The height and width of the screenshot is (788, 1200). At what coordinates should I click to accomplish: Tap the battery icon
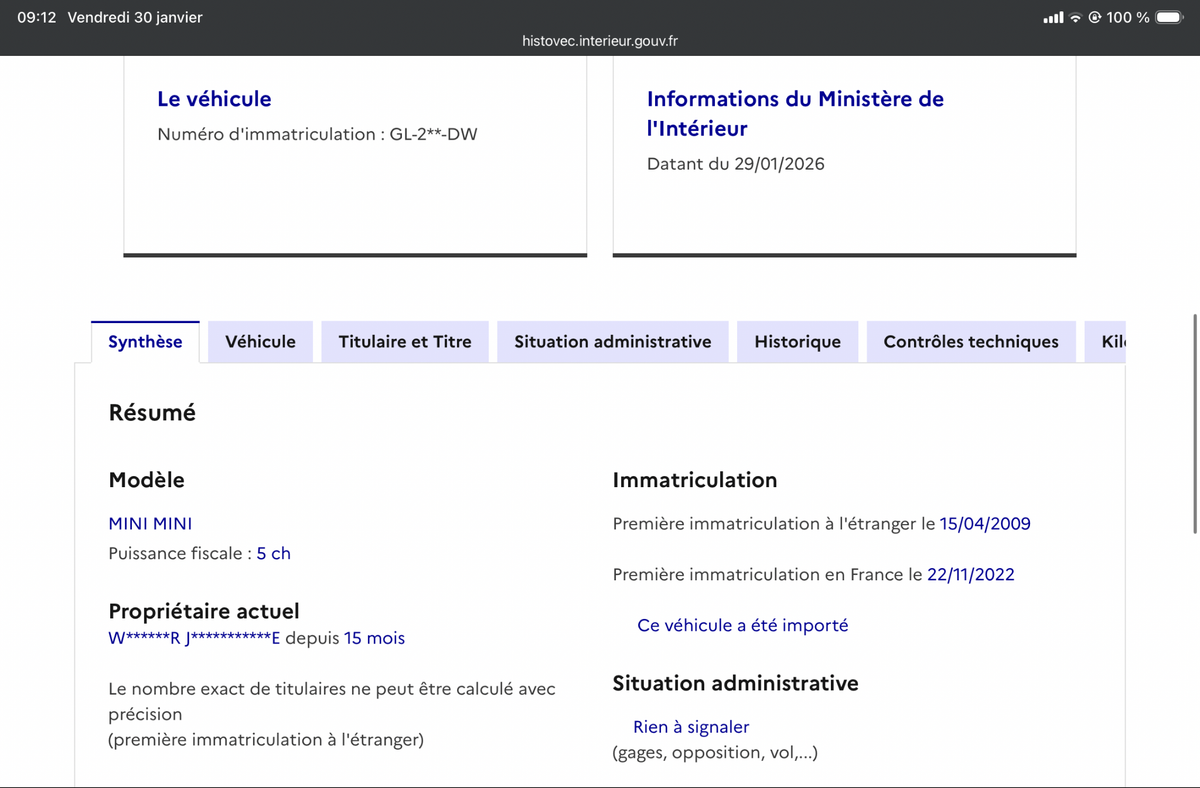[1169, 18]
